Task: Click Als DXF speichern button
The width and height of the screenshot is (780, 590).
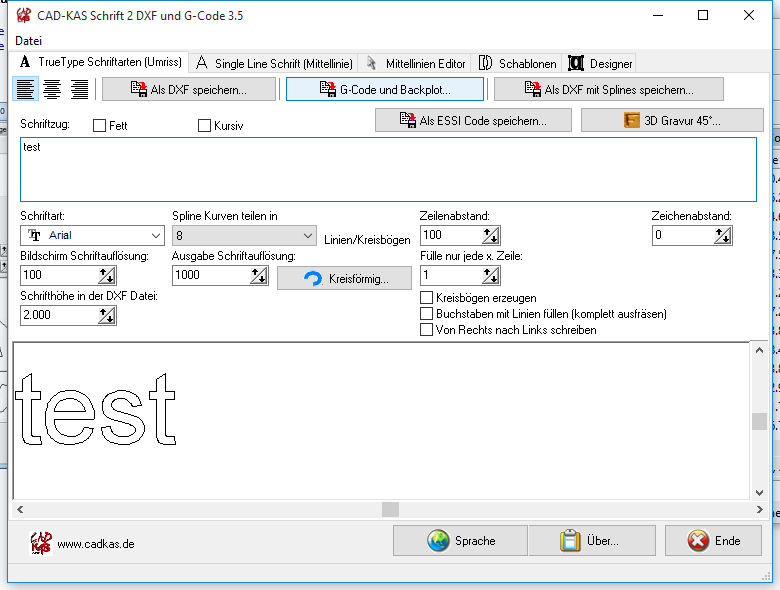Action: [189, 90]
